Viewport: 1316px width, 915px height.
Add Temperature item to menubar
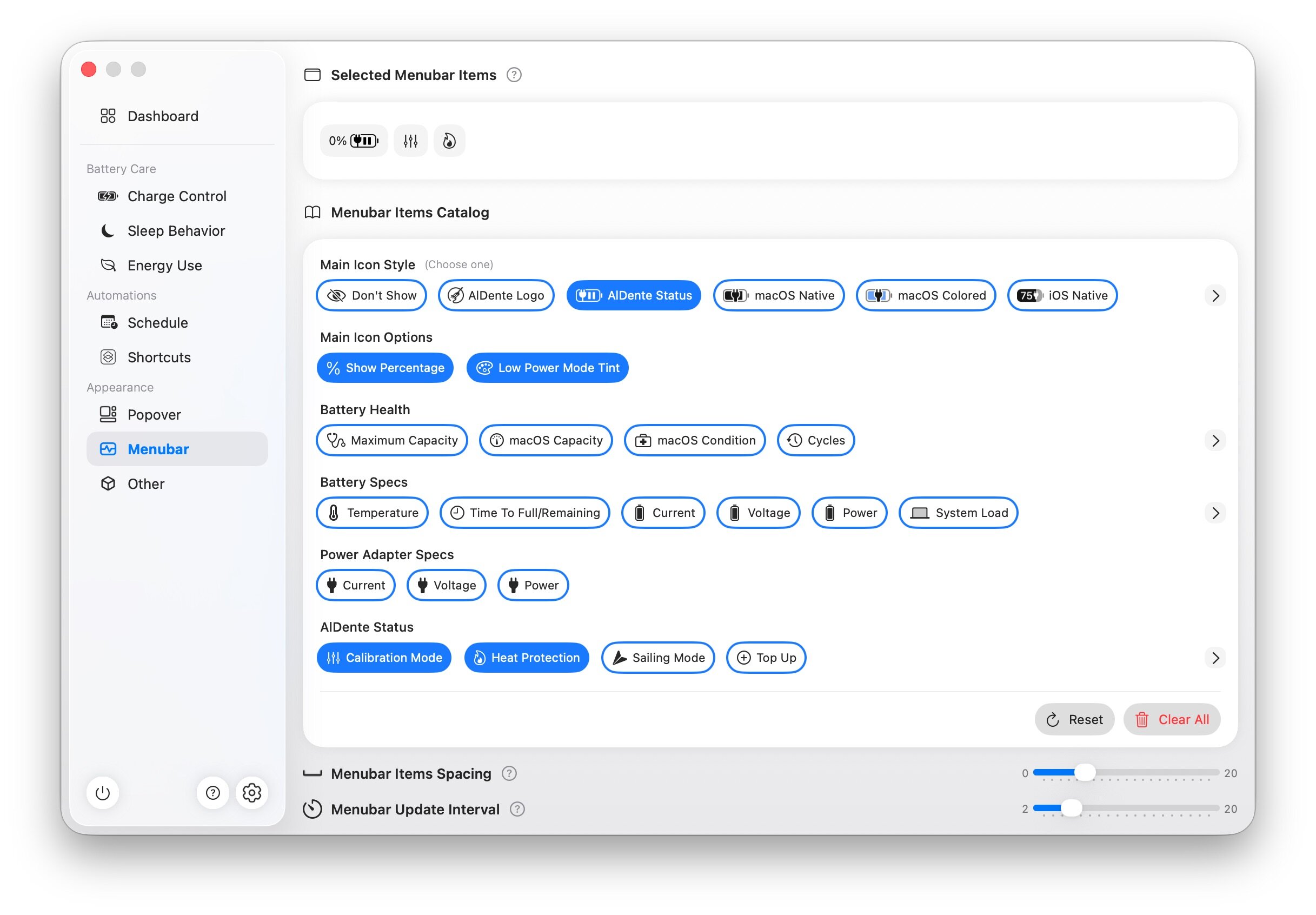pyautogui.click(x=373, y=513)
